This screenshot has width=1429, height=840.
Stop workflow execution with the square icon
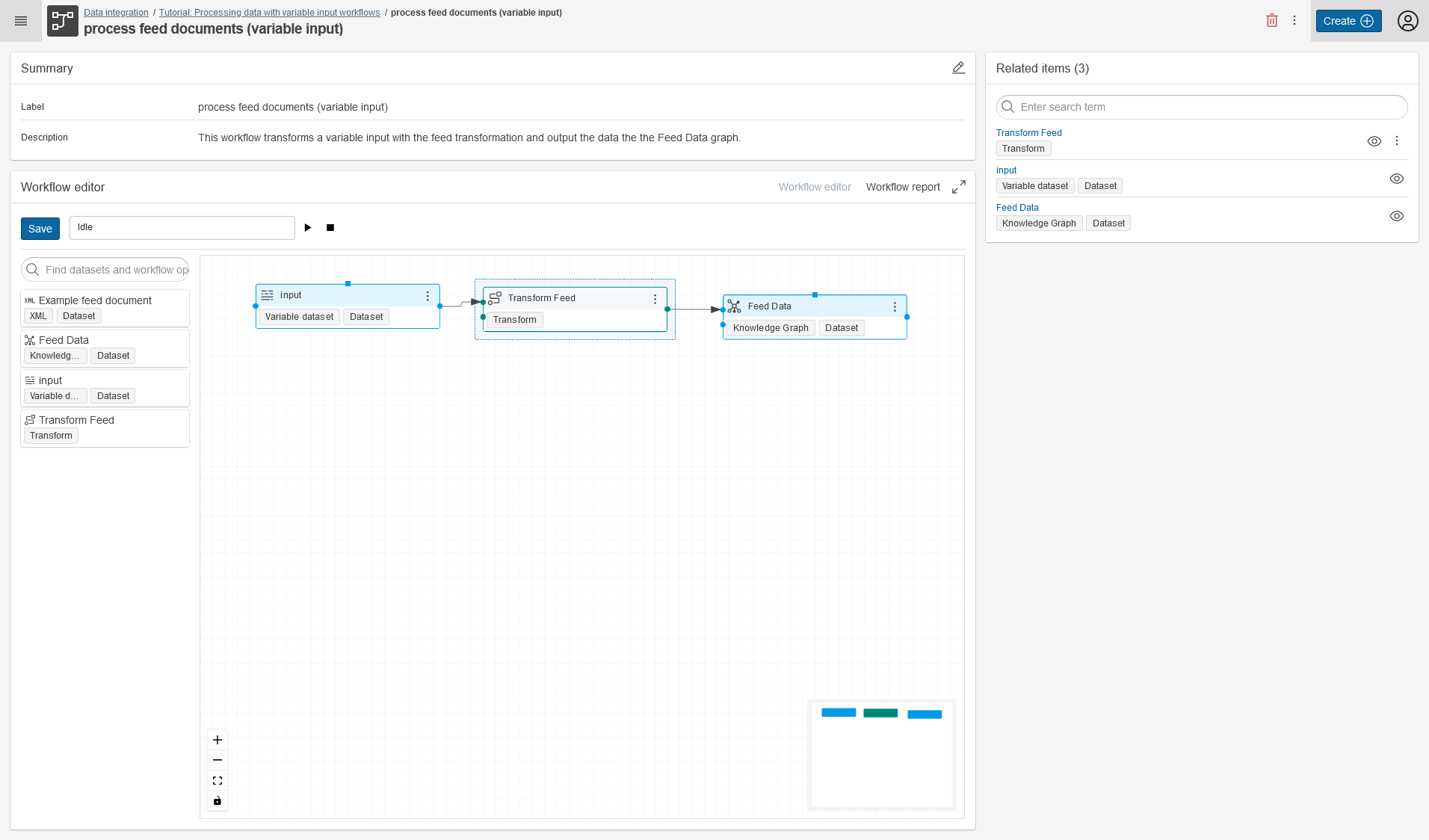(x=330, y=227)
